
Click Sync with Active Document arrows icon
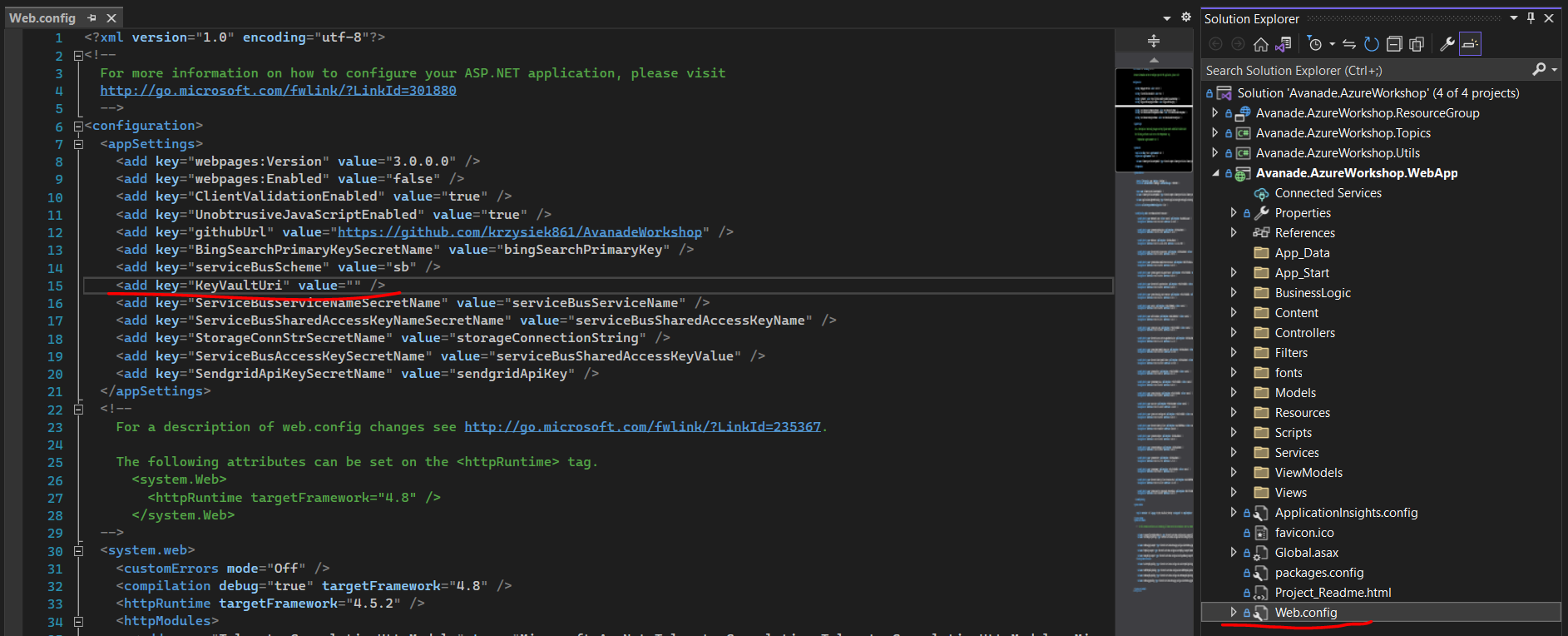tap(1349, 44)
